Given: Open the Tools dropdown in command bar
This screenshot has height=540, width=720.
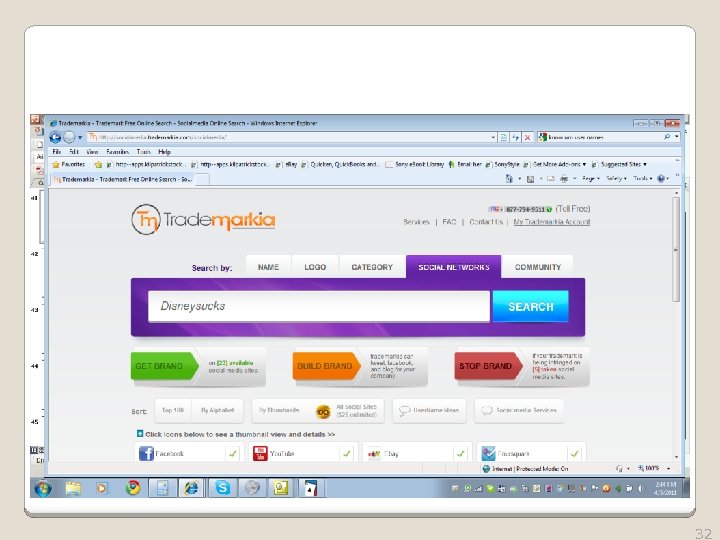Looking at the screenshot, I should [642, 179].
